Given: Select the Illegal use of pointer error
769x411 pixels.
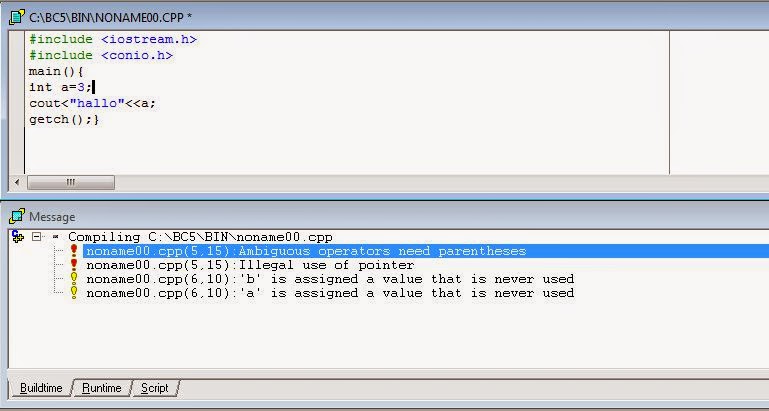Looking at the screenshot, I should click(250, 265).
